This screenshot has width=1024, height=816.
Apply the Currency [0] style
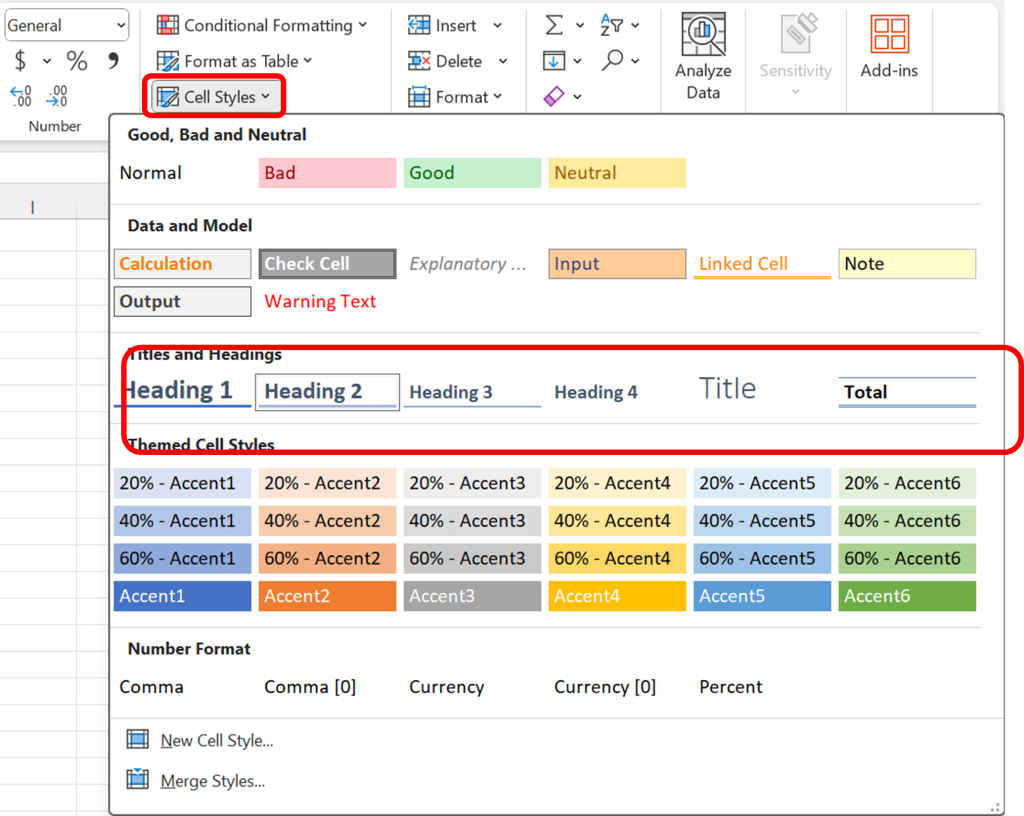coord(617,687)
